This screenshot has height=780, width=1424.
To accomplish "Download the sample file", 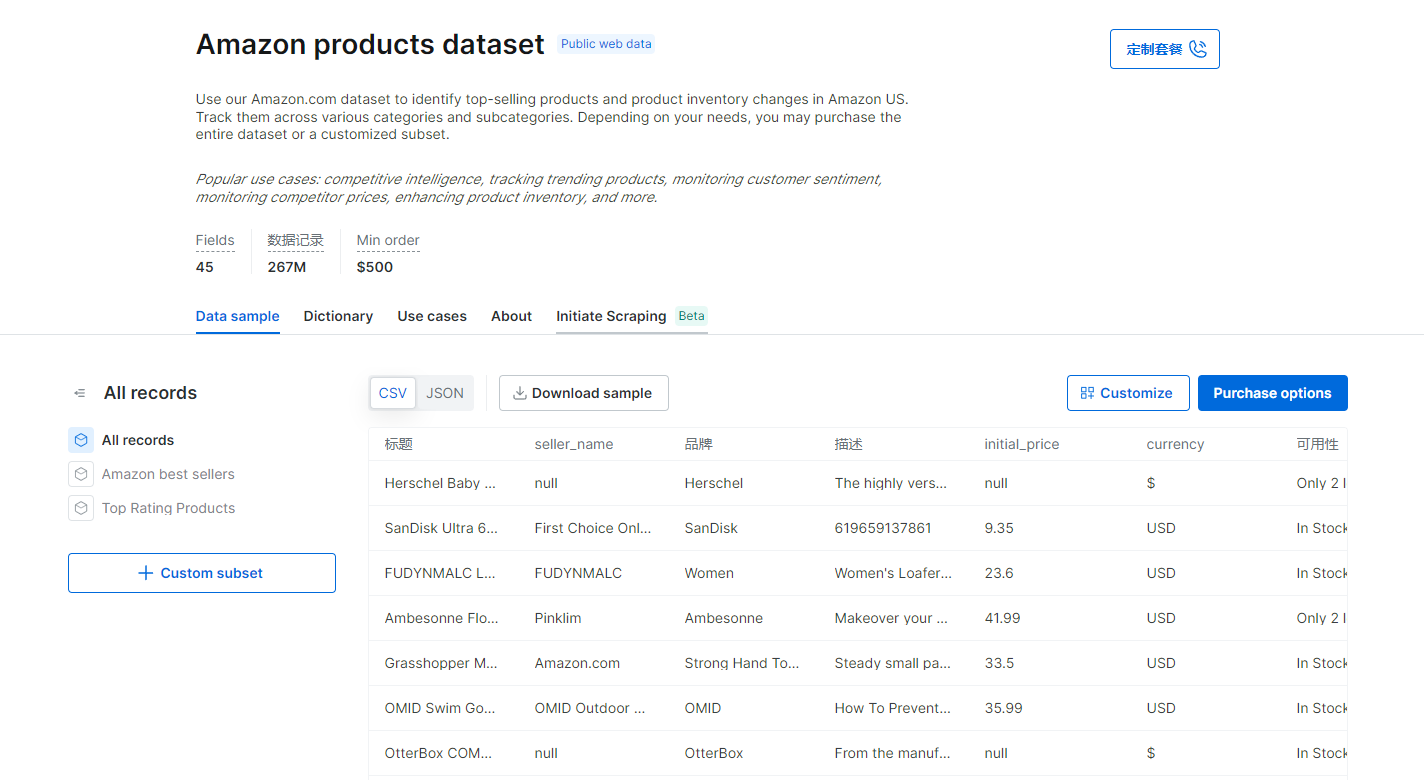I will (x=584, y=393).
